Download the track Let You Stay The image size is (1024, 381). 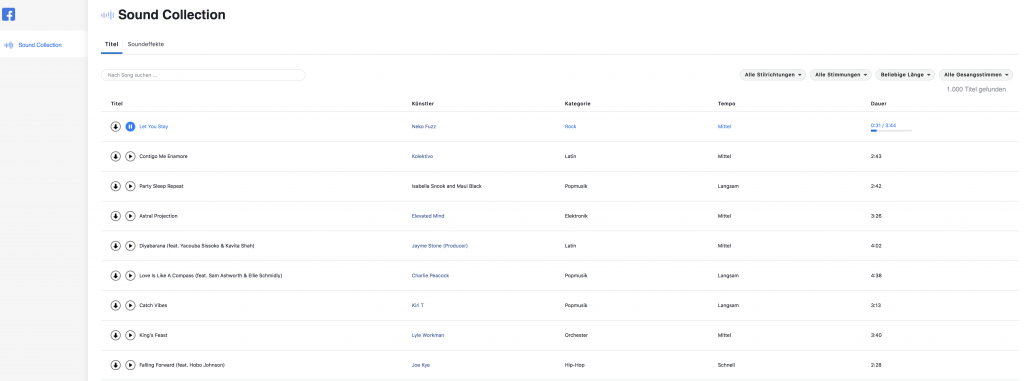tap(116, 126)
